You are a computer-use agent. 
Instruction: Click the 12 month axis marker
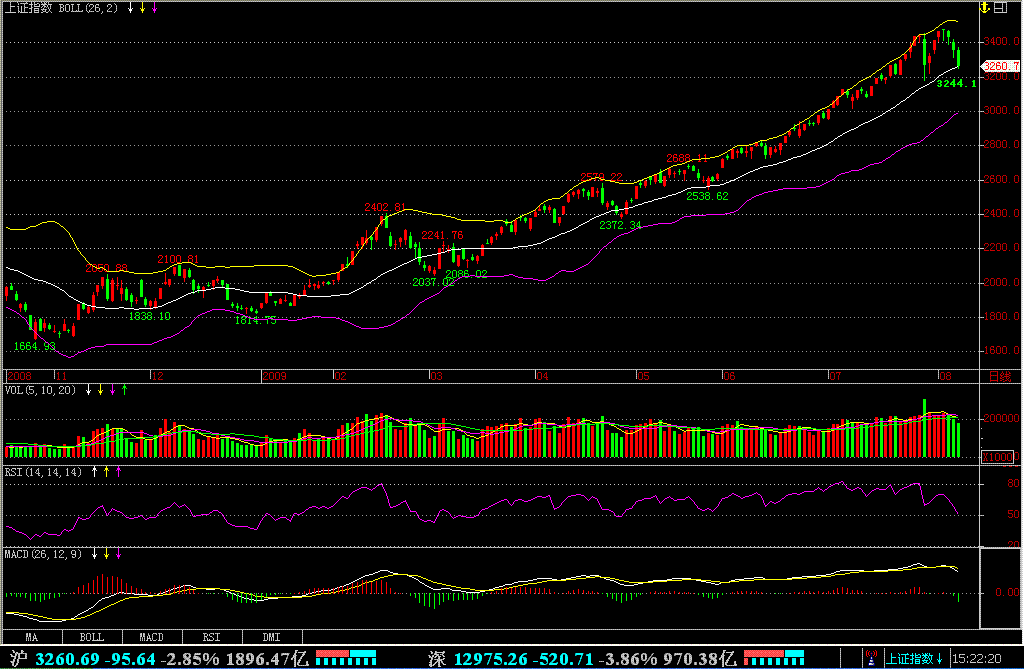(x=157, y=376)
